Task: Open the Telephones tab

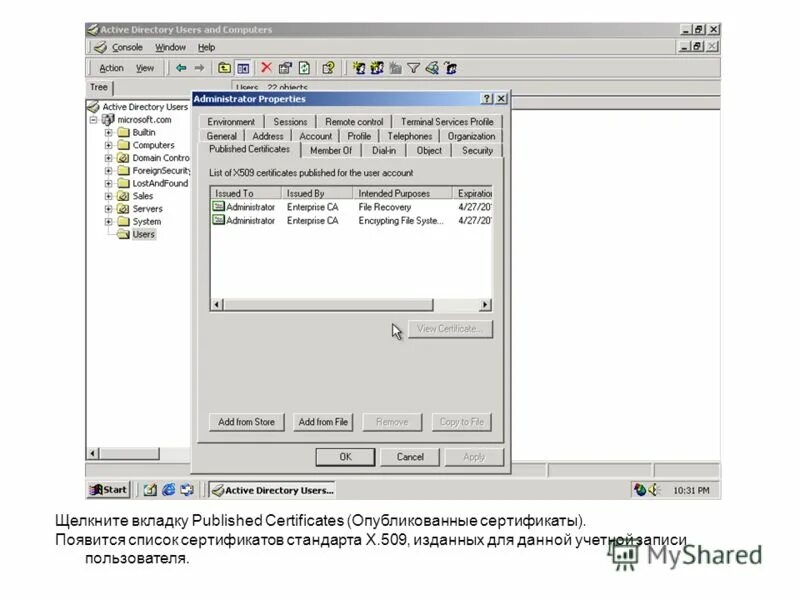Action: click(410, 136)
